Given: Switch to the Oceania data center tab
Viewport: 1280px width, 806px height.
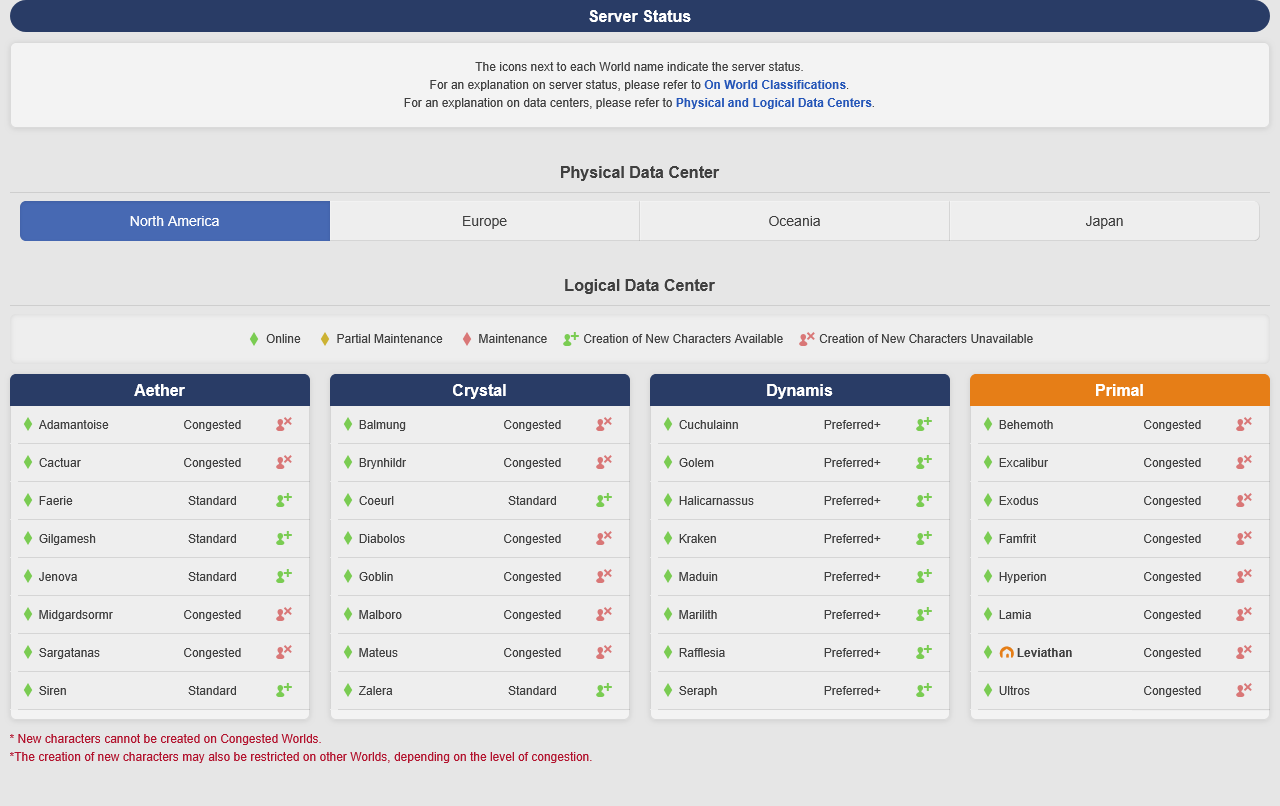Looking at the screenshot, I should click(x=795, y=221).
